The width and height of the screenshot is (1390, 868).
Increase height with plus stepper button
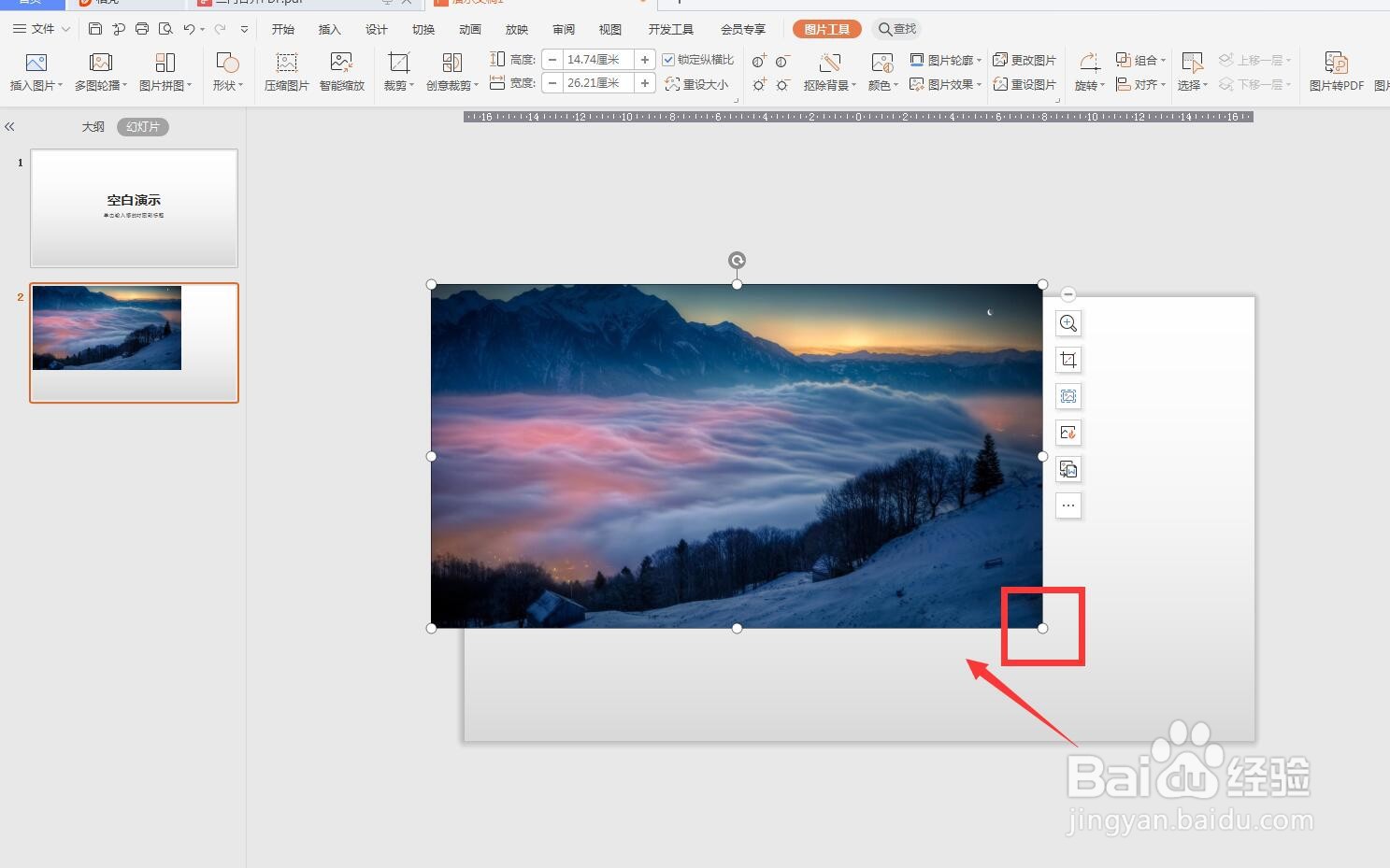(645, 60)
